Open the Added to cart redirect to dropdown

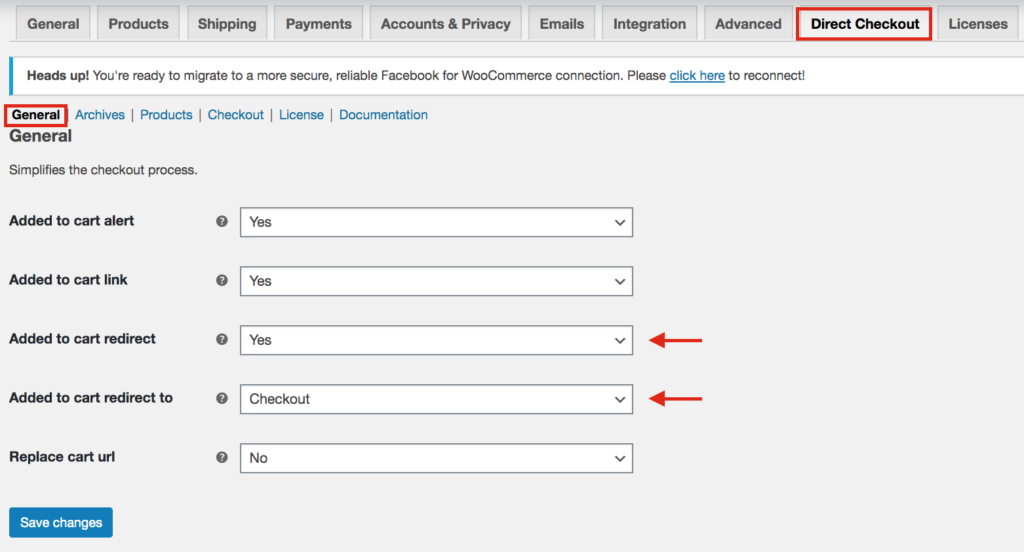(x=436, y=399)
